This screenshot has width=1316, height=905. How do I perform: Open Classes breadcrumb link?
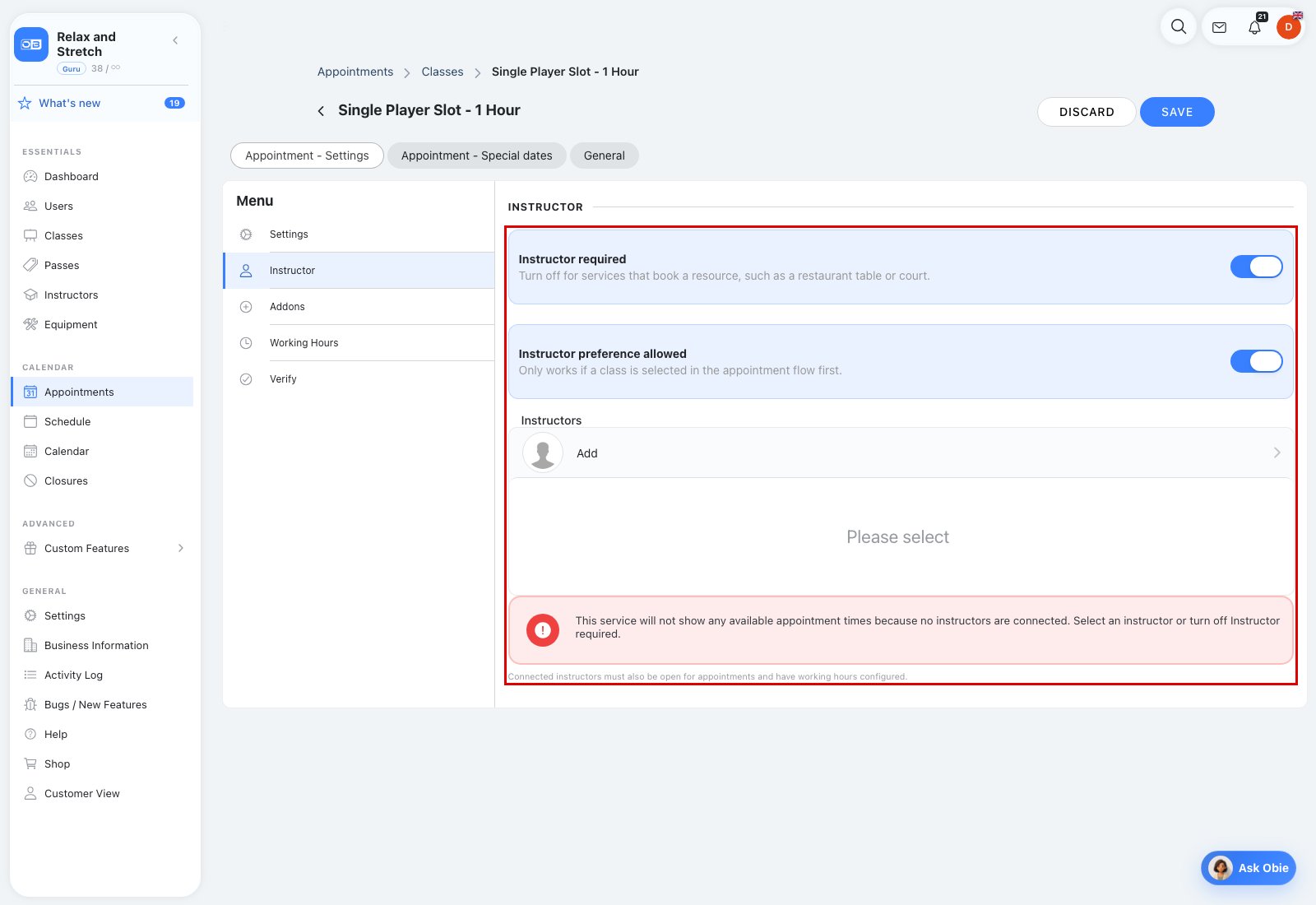[443, 72]
